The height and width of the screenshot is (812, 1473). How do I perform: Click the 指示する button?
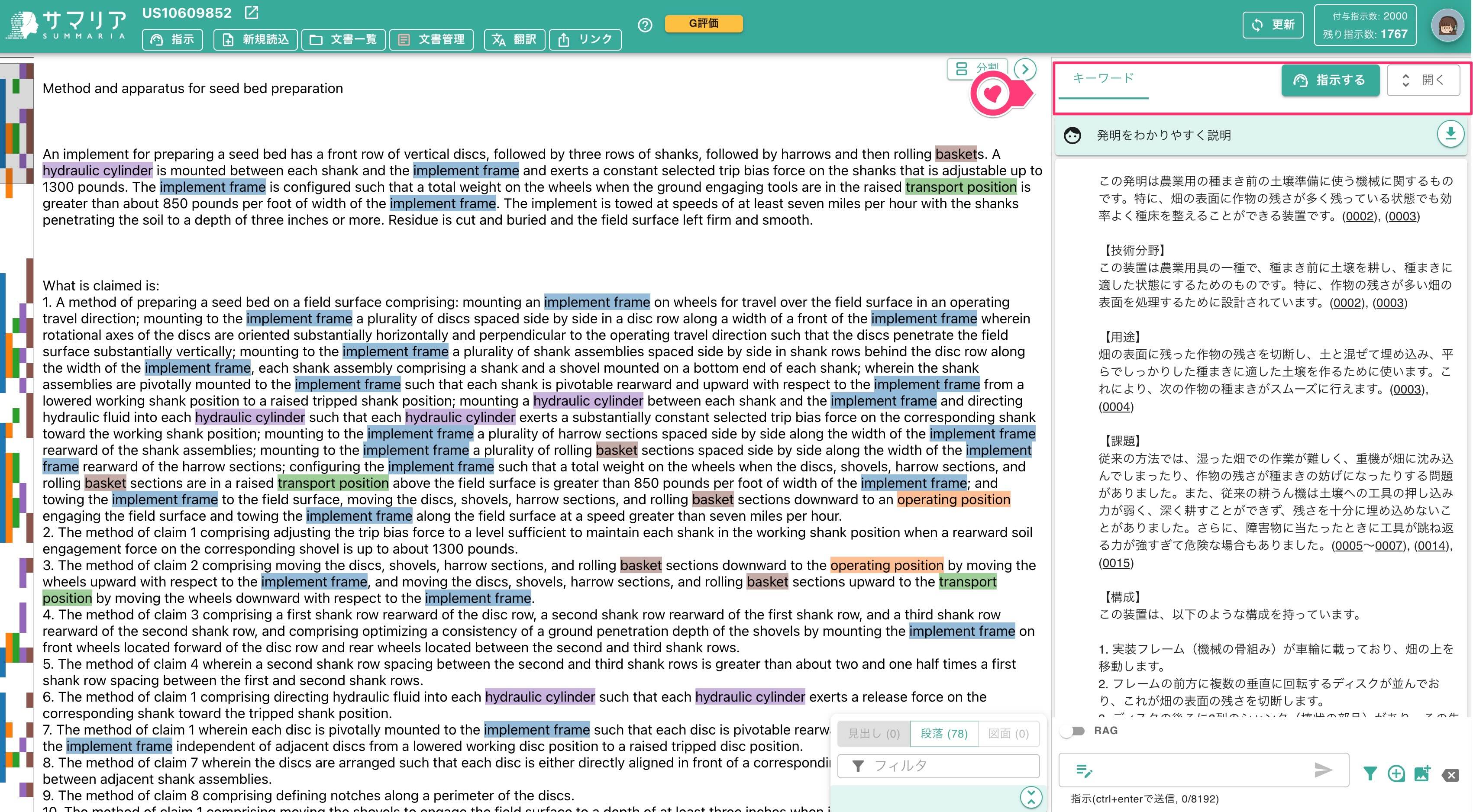[x=1330, y=81]
